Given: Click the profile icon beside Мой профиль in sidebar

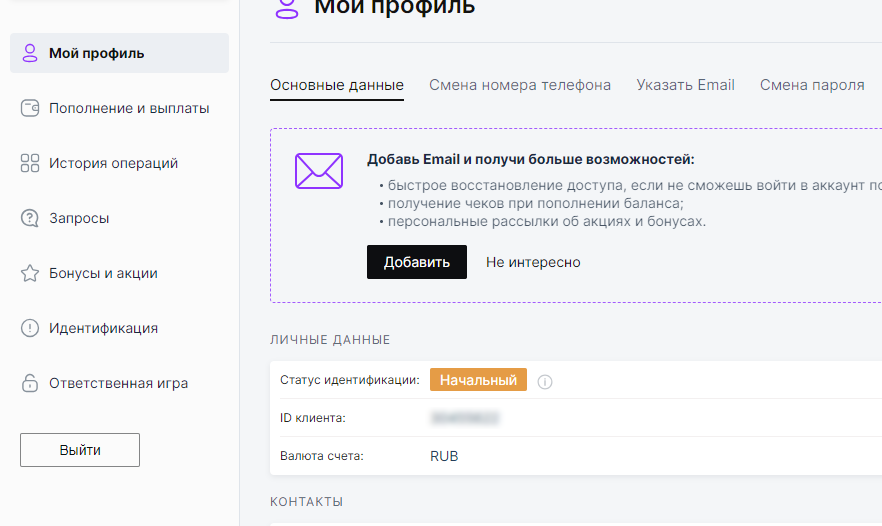Looking at the screenshot, I should (x=29, y=53).
